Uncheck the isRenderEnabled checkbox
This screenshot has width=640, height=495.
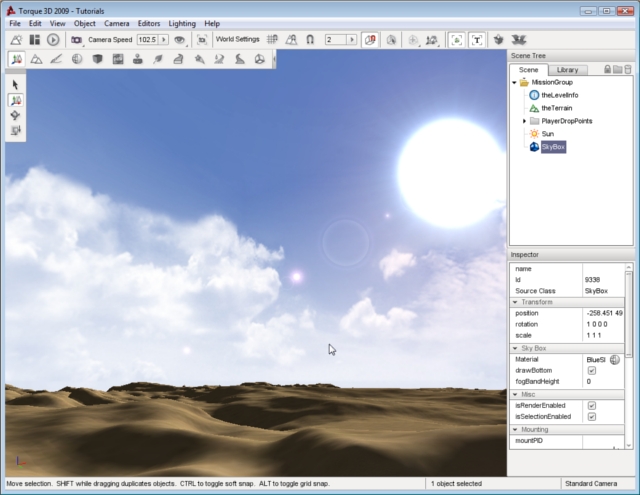tap(592, 405)
